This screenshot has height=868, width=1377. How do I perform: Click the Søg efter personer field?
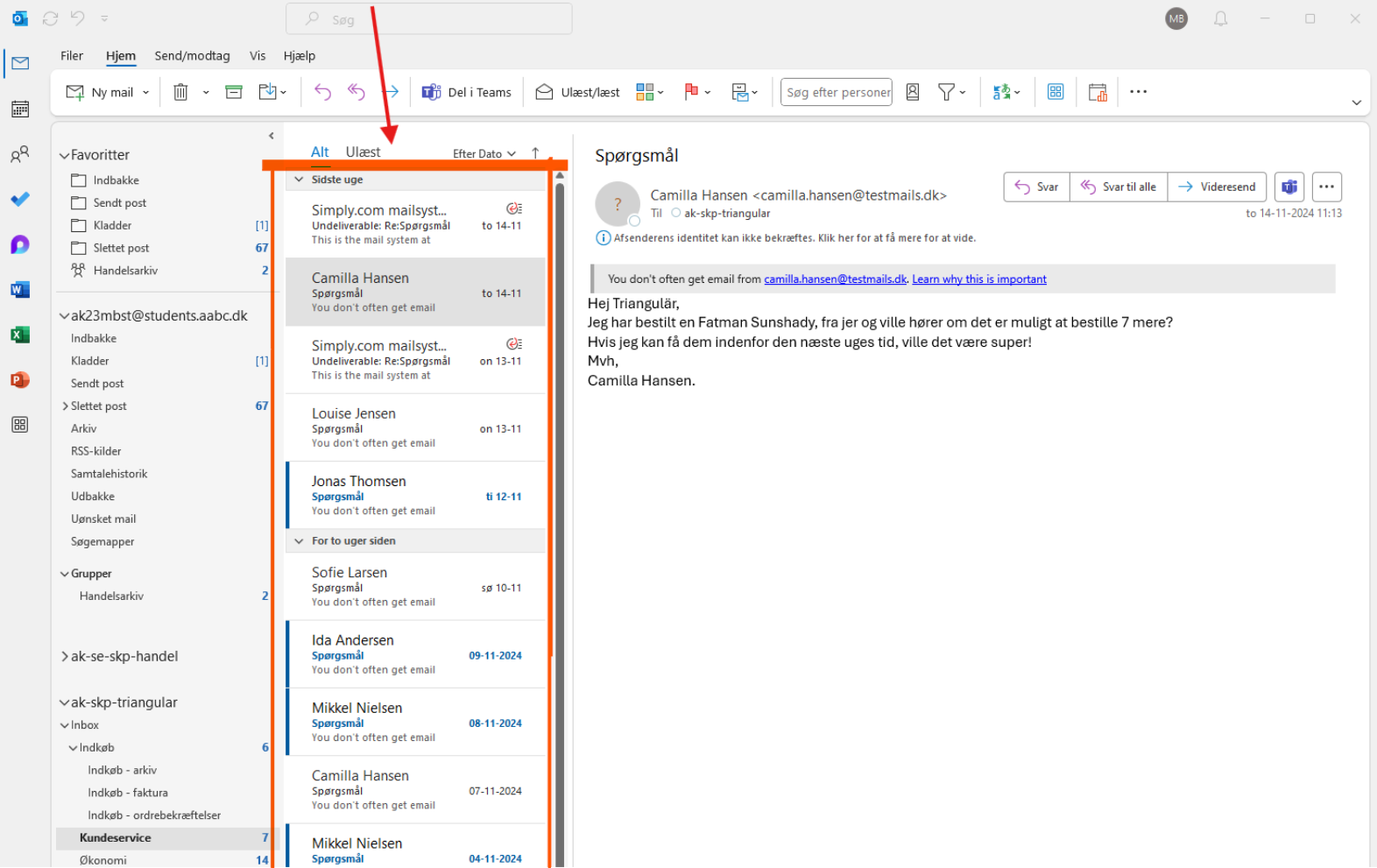(x=836, y=92)
